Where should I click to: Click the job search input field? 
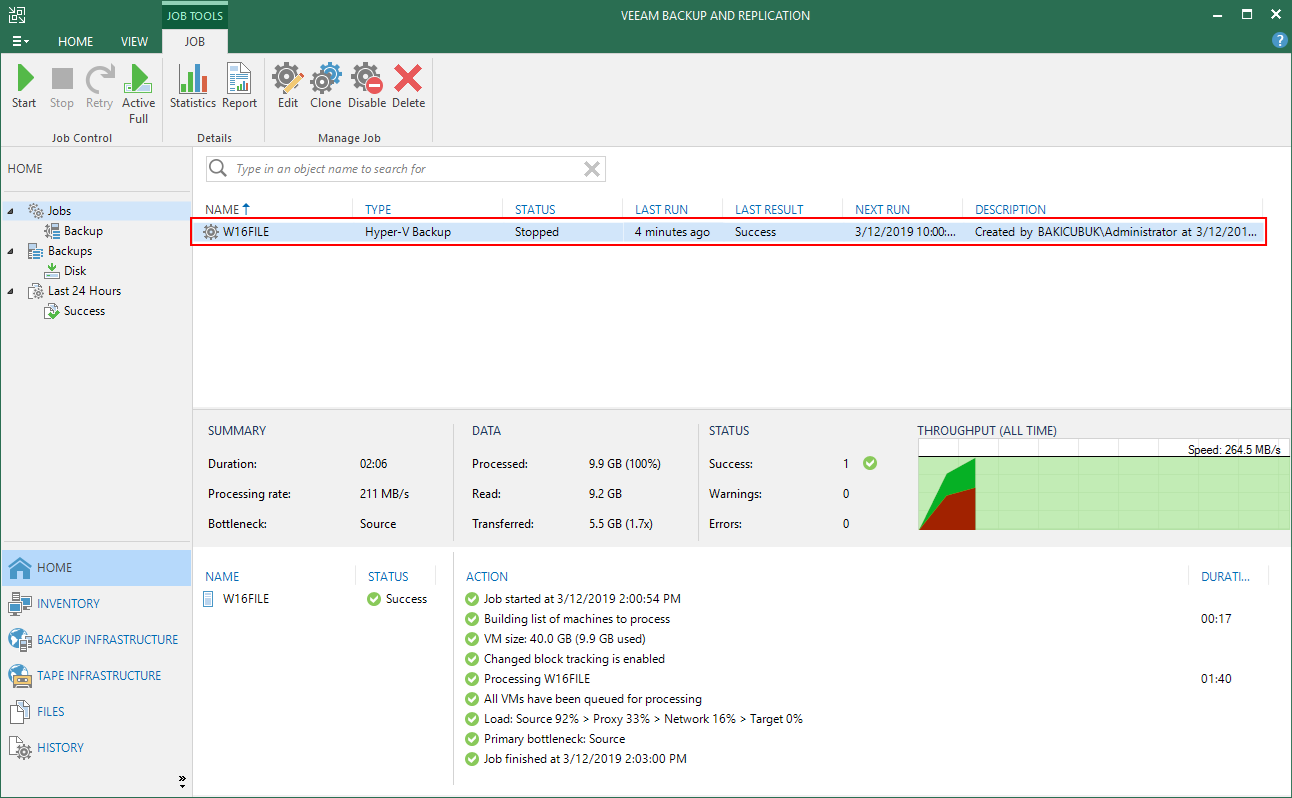(x=405, y=169)
